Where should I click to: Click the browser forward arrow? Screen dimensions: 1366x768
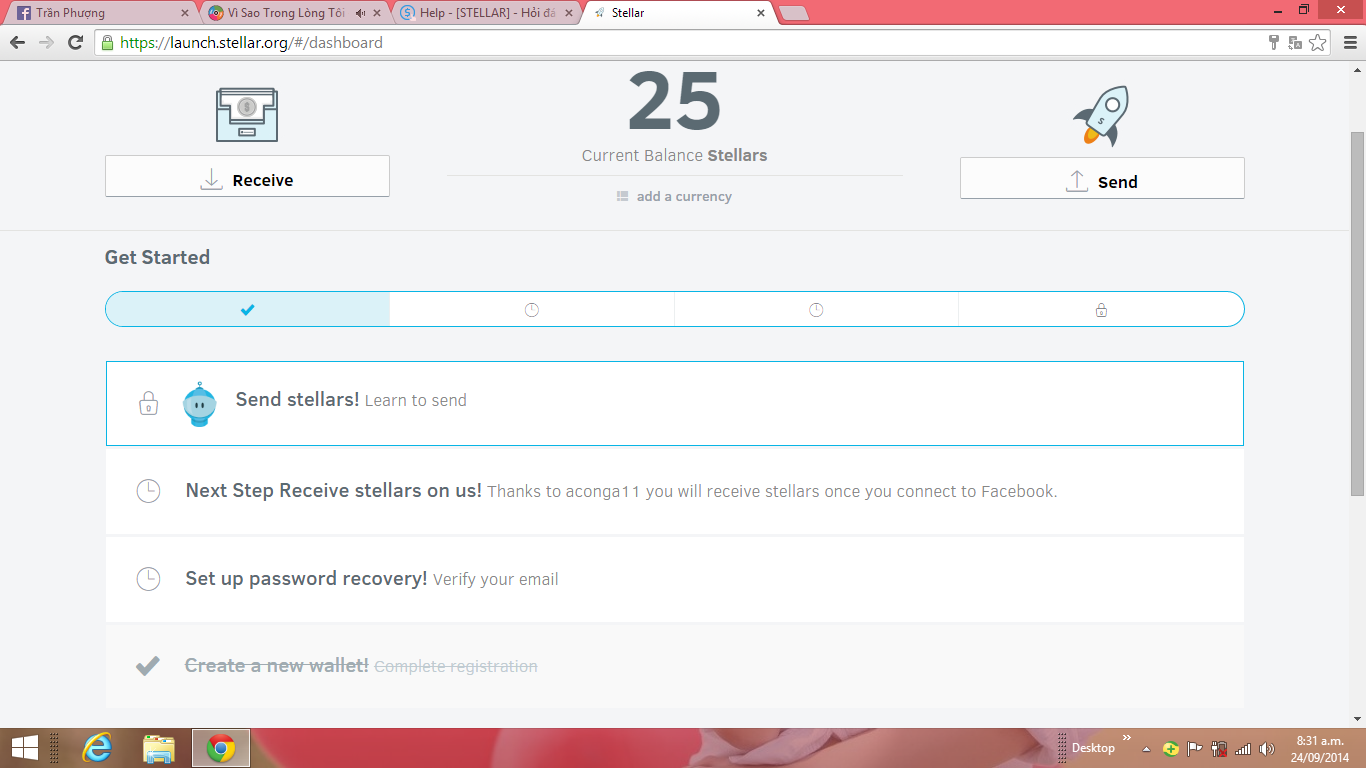pyautogui.click(x=46, y=42)
